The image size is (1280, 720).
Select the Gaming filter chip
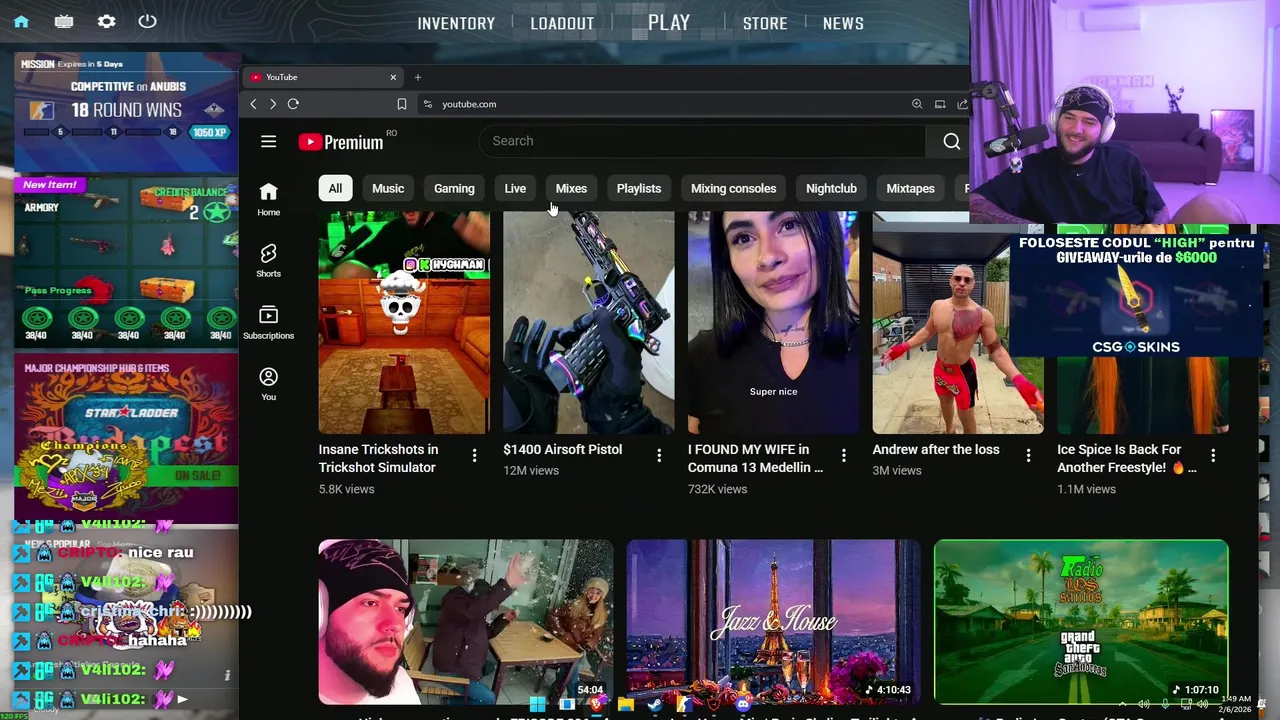click(x=454, y=188)
